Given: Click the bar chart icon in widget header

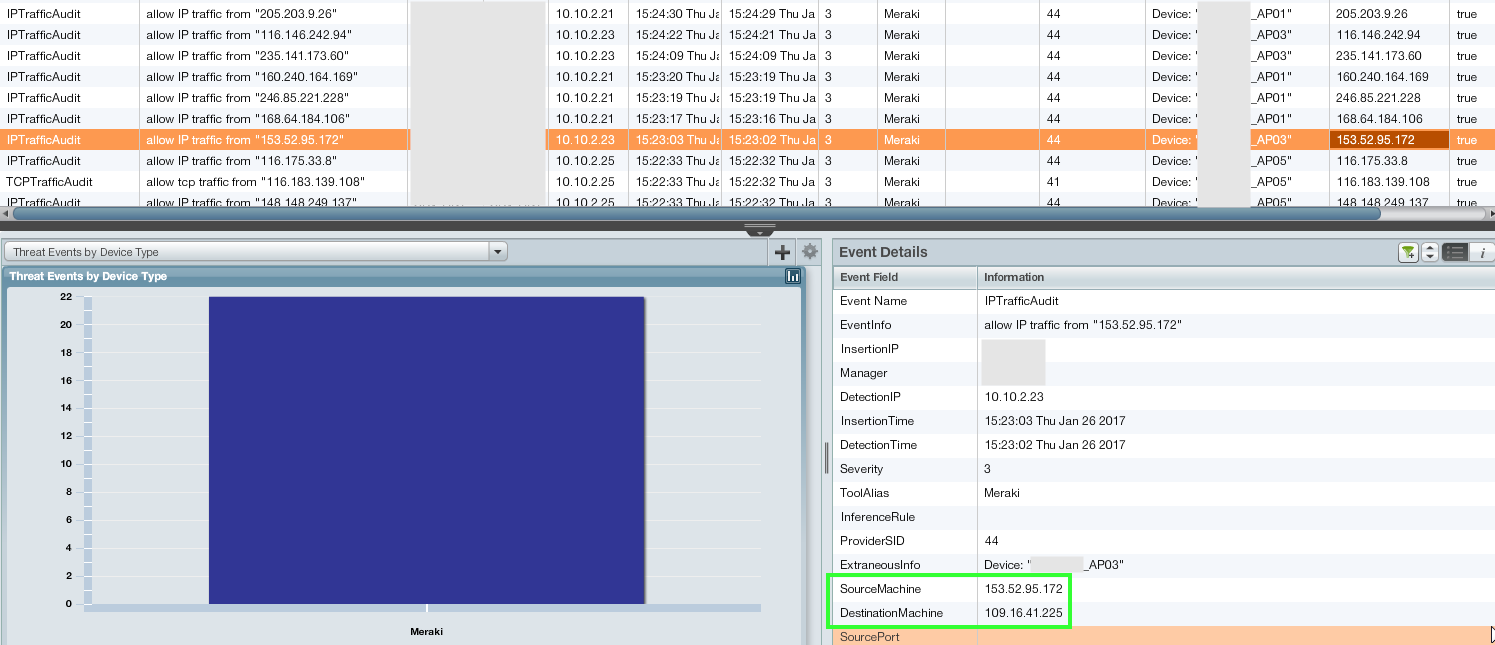Looking at the screenshot, I should [x=793, y=276].
